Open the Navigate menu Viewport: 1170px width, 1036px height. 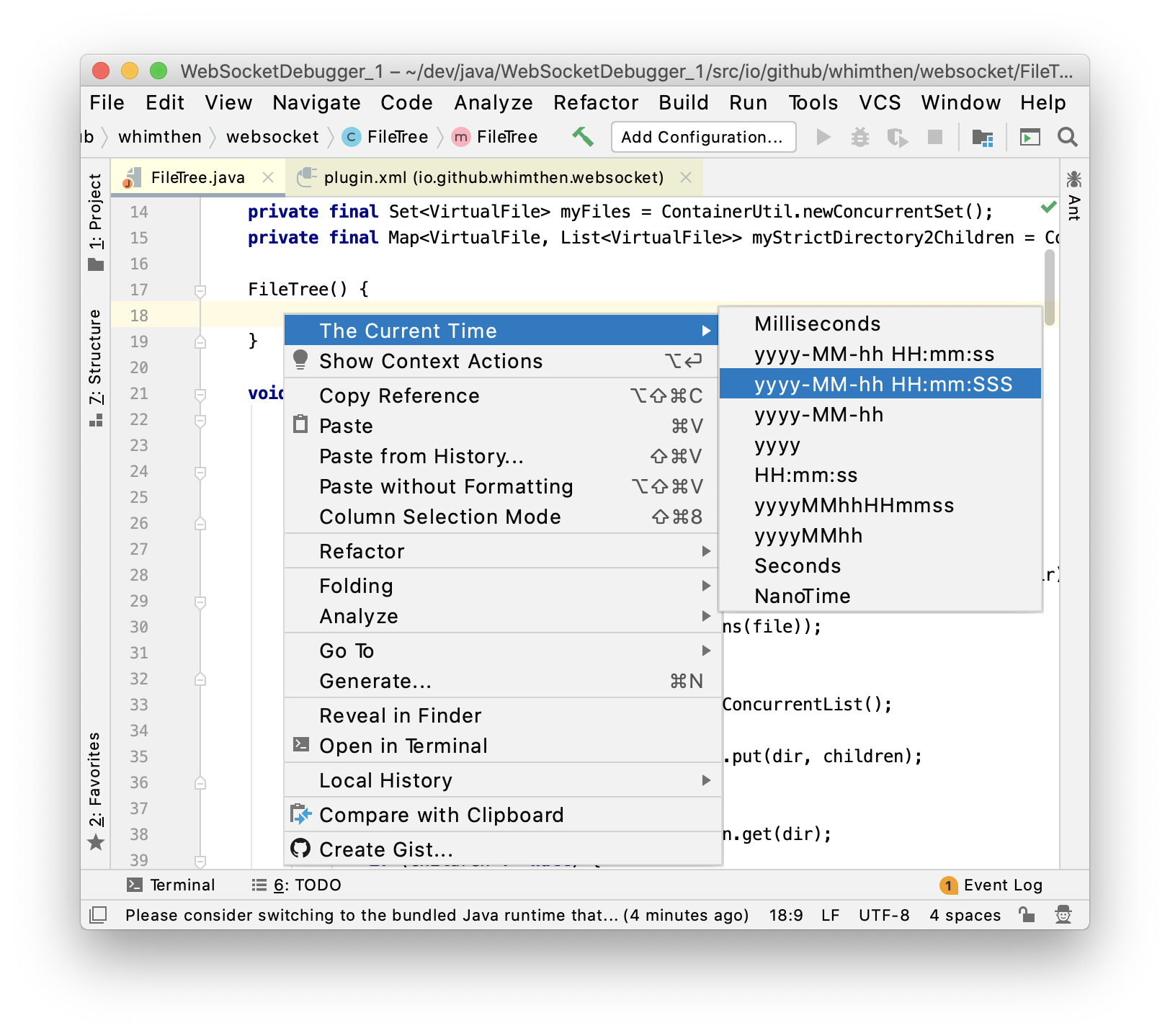[316, 102]
